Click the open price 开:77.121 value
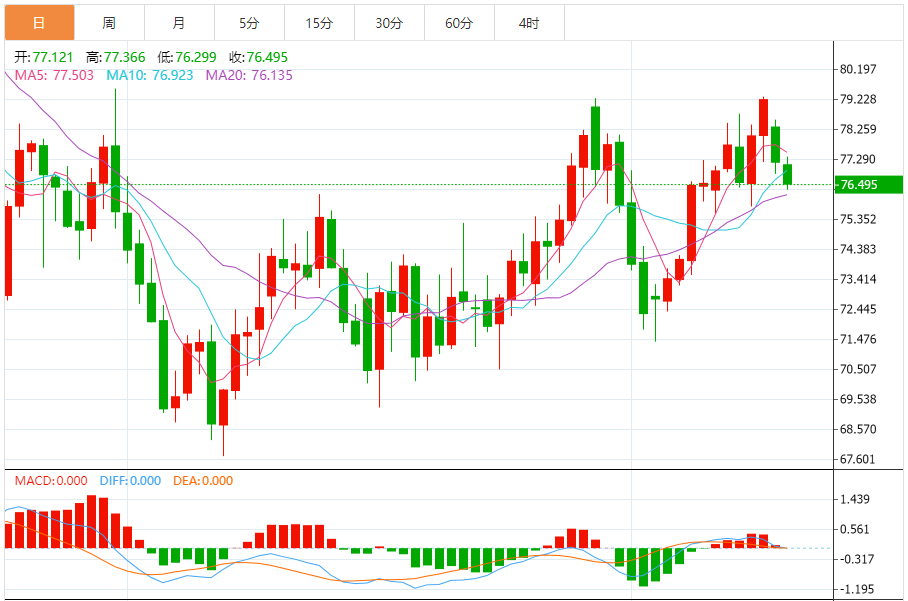This screenshot has width=908, height=601. tap(44, 57)
